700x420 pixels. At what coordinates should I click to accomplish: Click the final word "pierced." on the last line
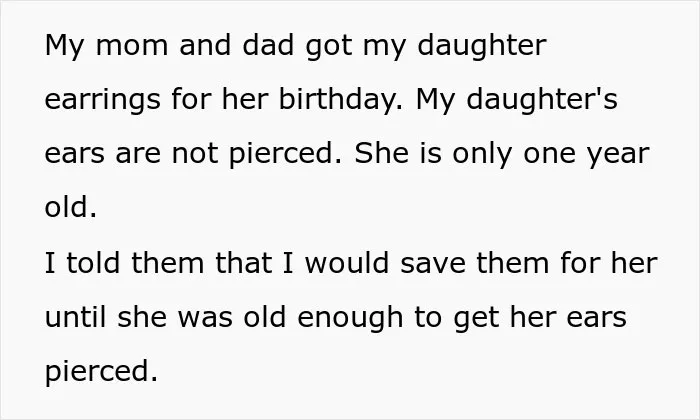(x=101, y=372)
